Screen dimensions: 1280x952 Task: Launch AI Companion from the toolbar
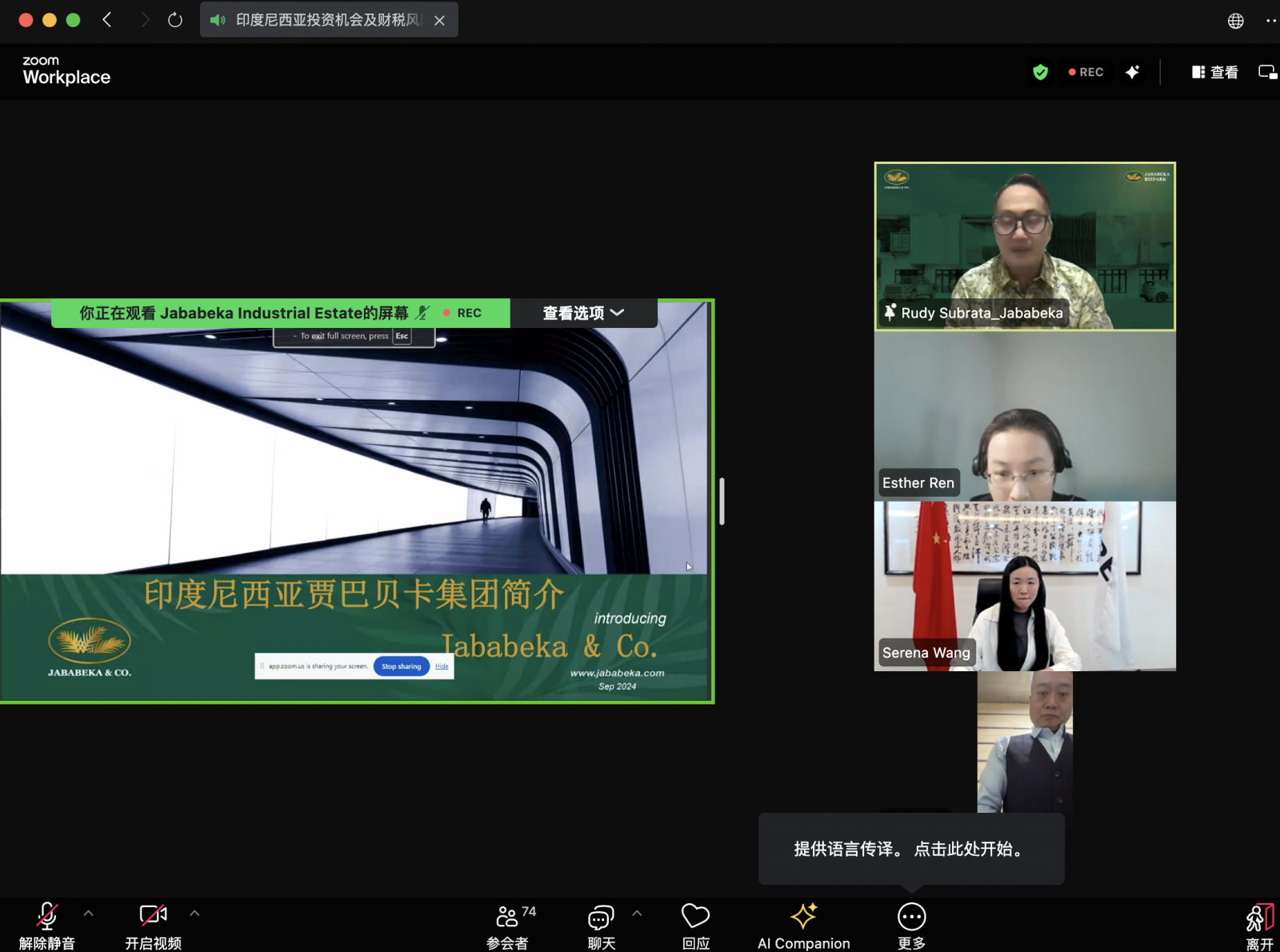pos(804,926)
